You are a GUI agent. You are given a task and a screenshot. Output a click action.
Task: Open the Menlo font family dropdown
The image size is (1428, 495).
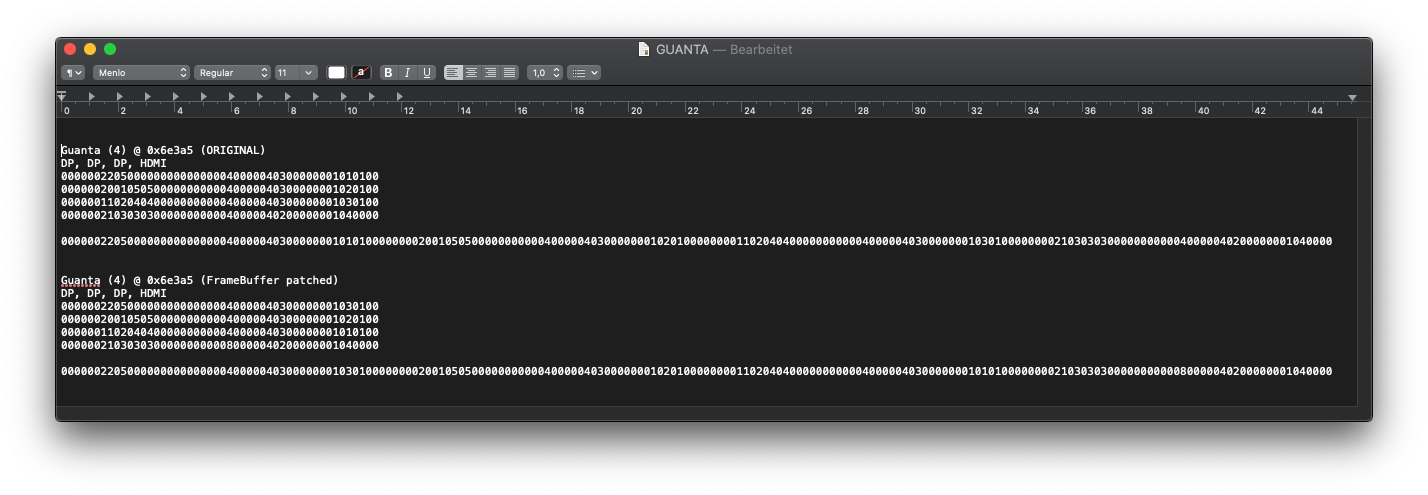click(141, 73)
